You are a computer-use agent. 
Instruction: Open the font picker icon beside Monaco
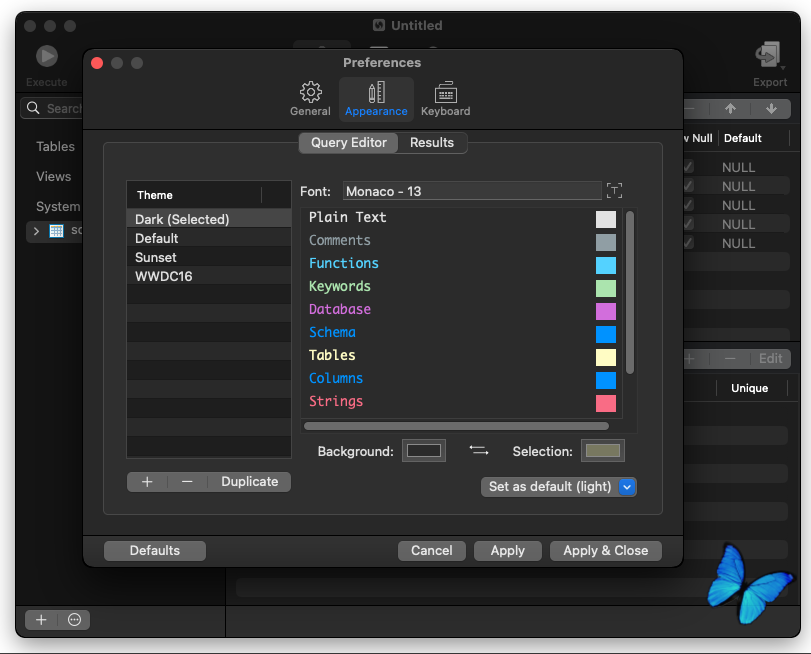[x=614, y=191]
